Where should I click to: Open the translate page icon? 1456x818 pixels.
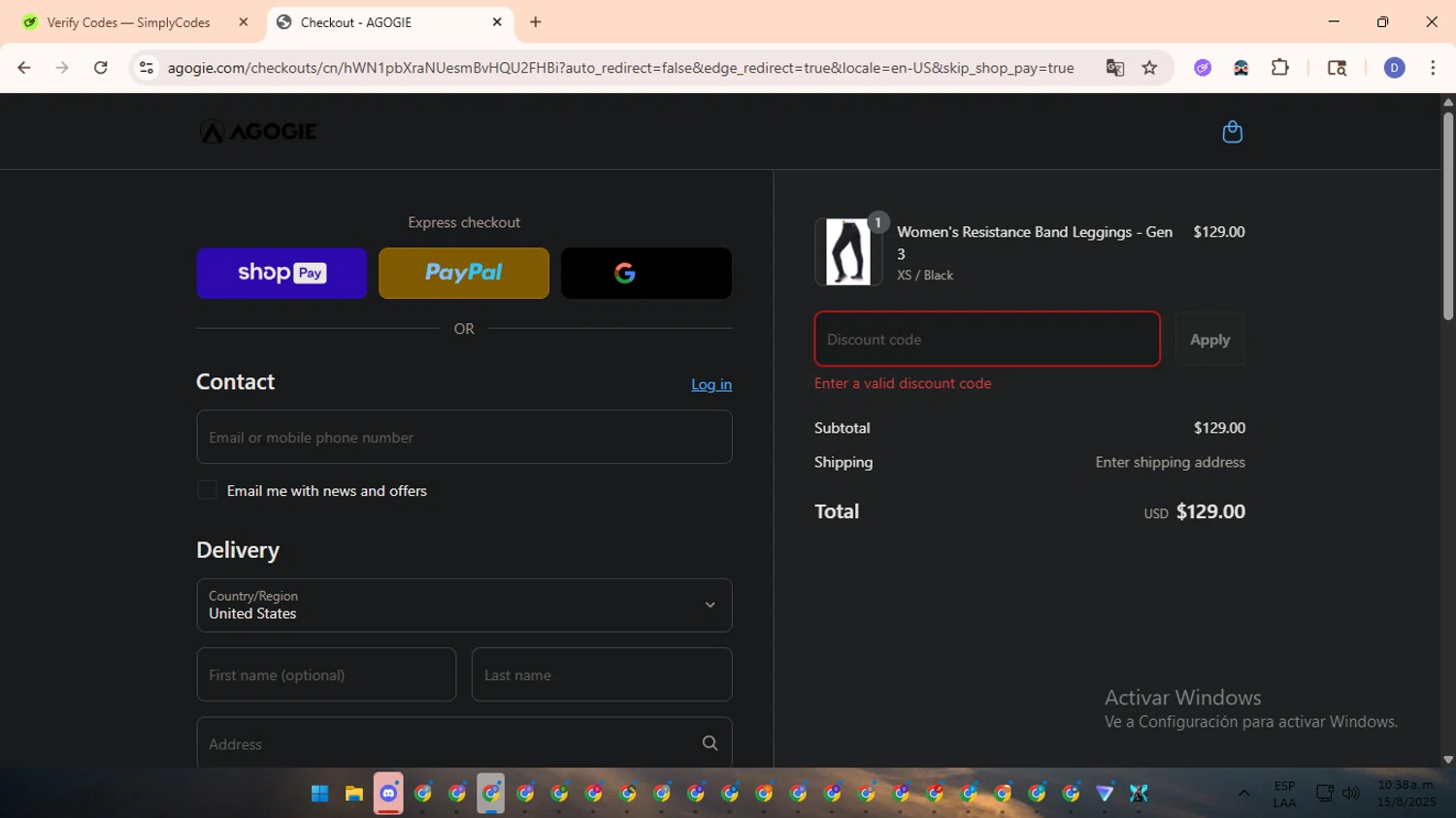coord(1115,68)
